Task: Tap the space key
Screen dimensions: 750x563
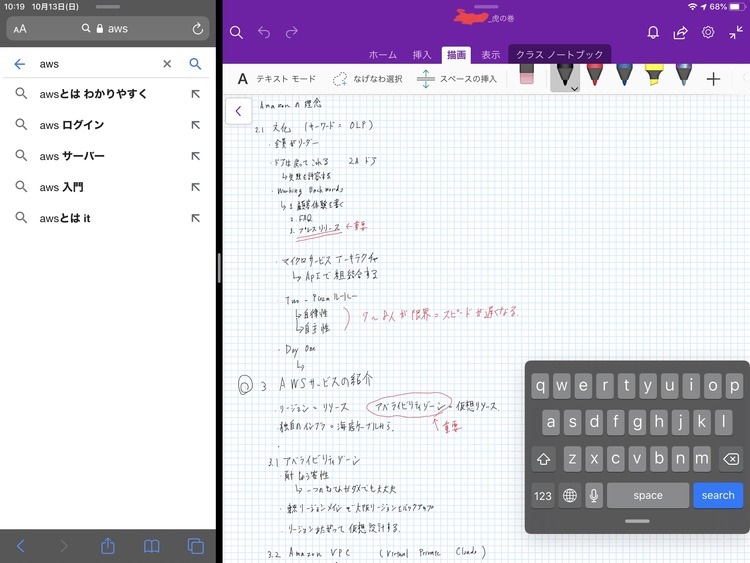Action: tap(648, 496)
